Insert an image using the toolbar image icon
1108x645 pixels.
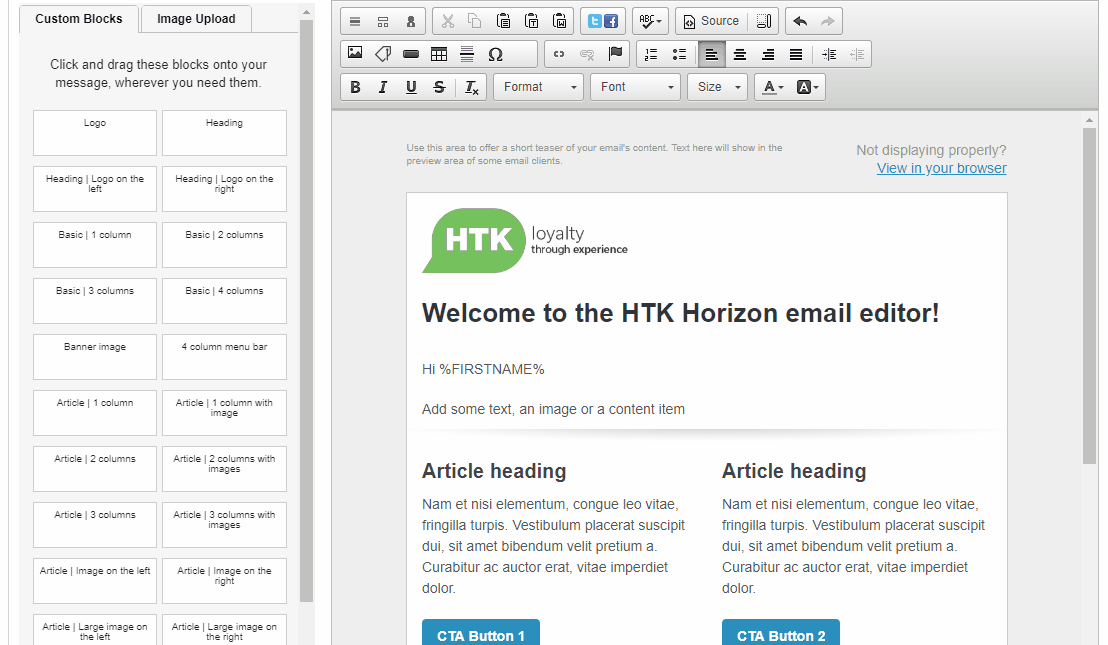(355, 54)
